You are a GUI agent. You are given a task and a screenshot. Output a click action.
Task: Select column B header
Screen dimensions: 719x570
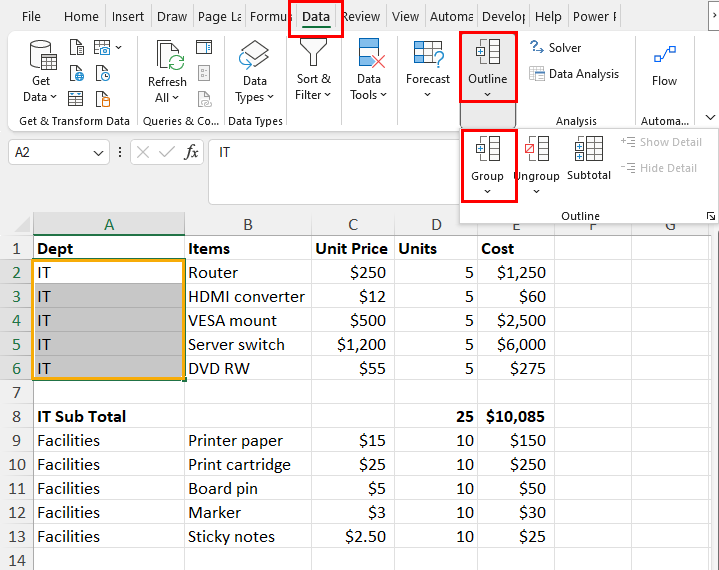(248, 225)
